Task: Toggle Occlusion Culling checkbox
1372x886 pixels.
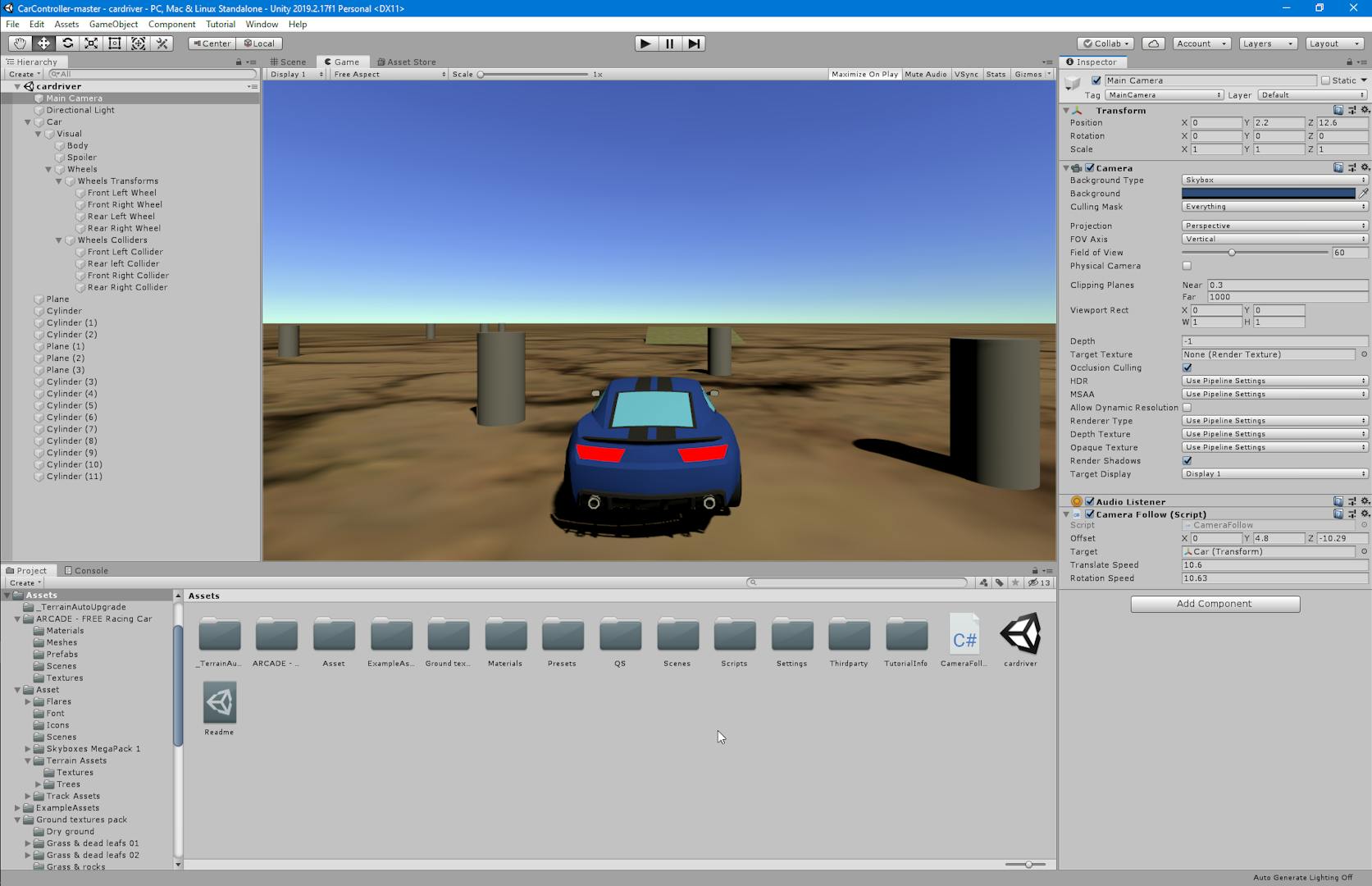Action: click(x=1187, y=368)
